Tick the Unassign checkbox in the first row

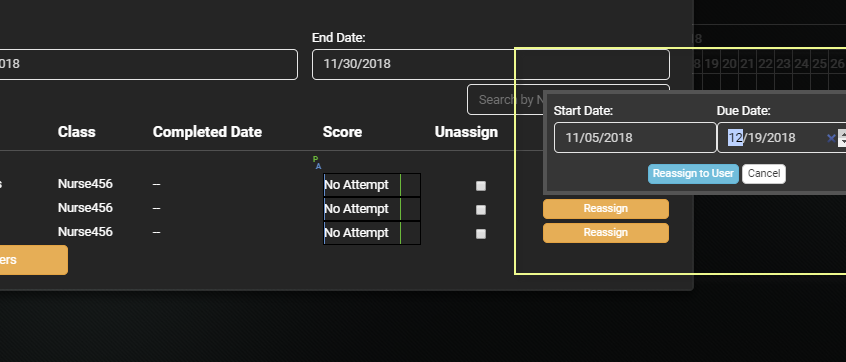481,186
